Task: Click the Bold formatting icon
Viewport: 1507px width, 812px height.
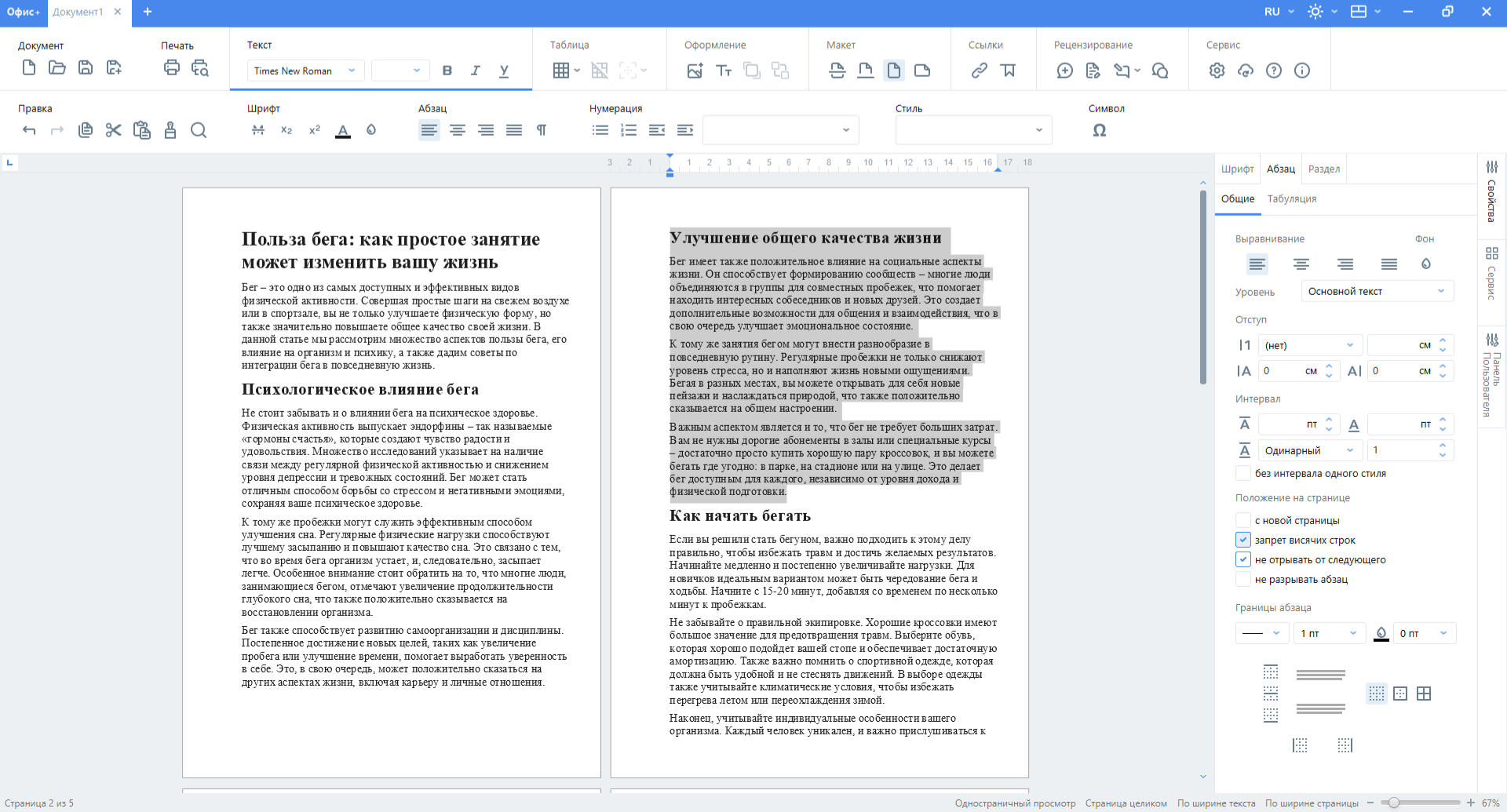Action: click(x=447, y=71)
